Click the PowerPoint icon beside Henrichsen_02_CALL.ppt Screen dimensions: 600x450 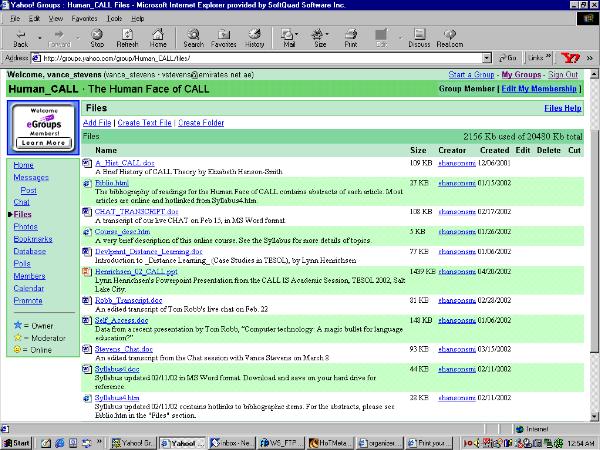point(87,272)
